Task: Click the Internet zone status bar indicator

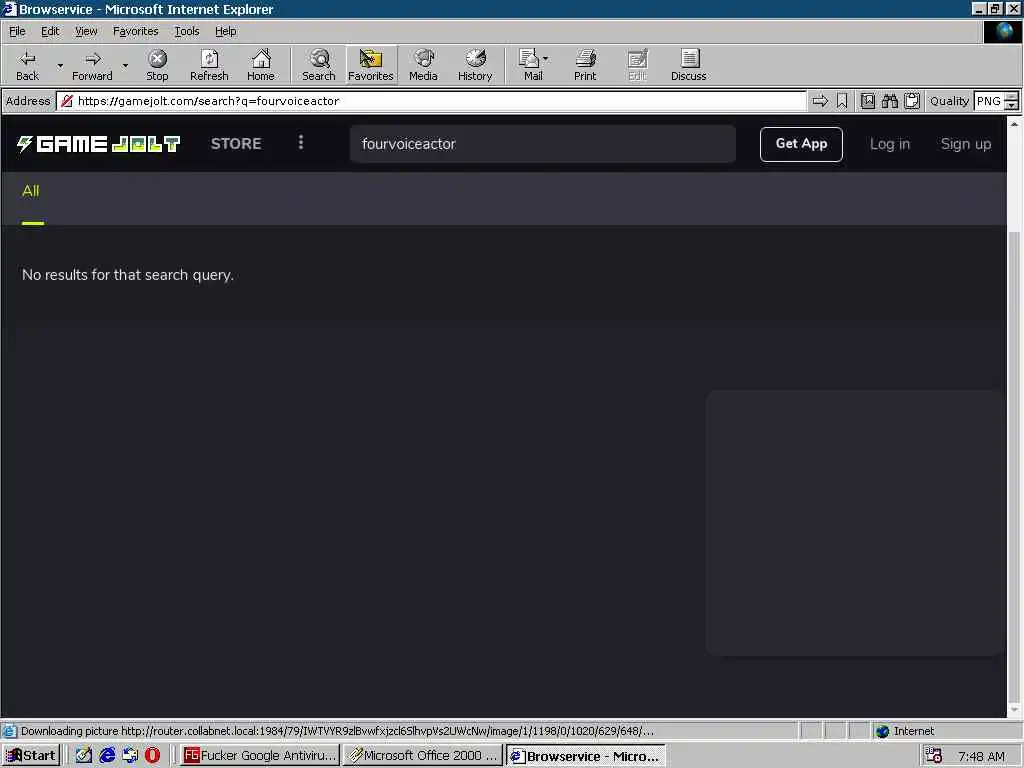Action: point(905,731)
